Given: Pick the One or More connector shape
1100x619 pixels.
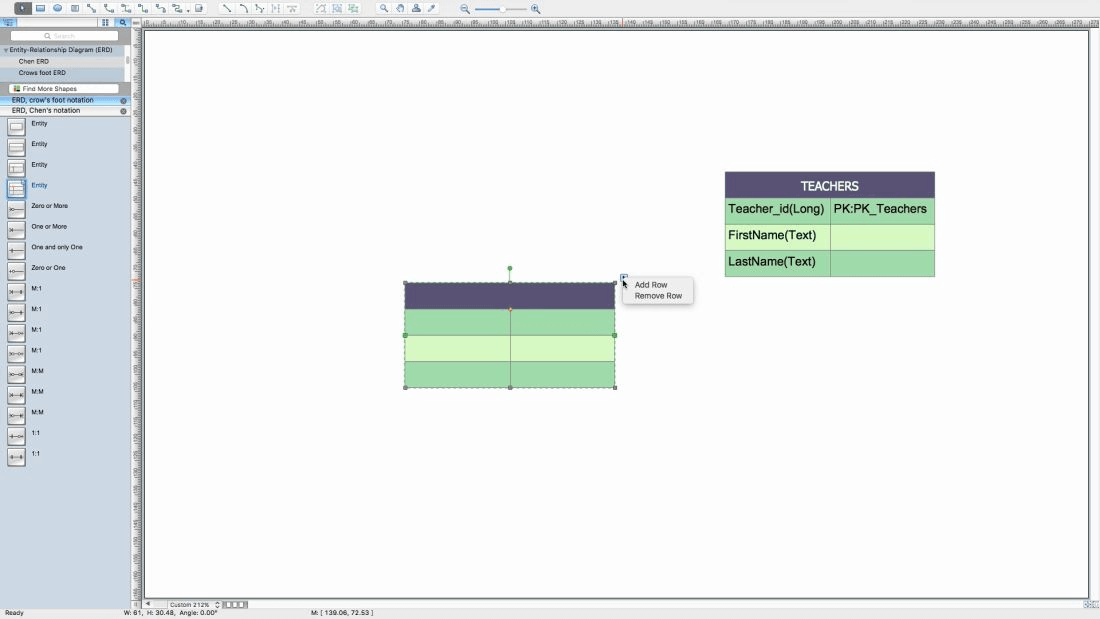Looking at the screenshot, I should pyautogui.click(x=16, y=229).
